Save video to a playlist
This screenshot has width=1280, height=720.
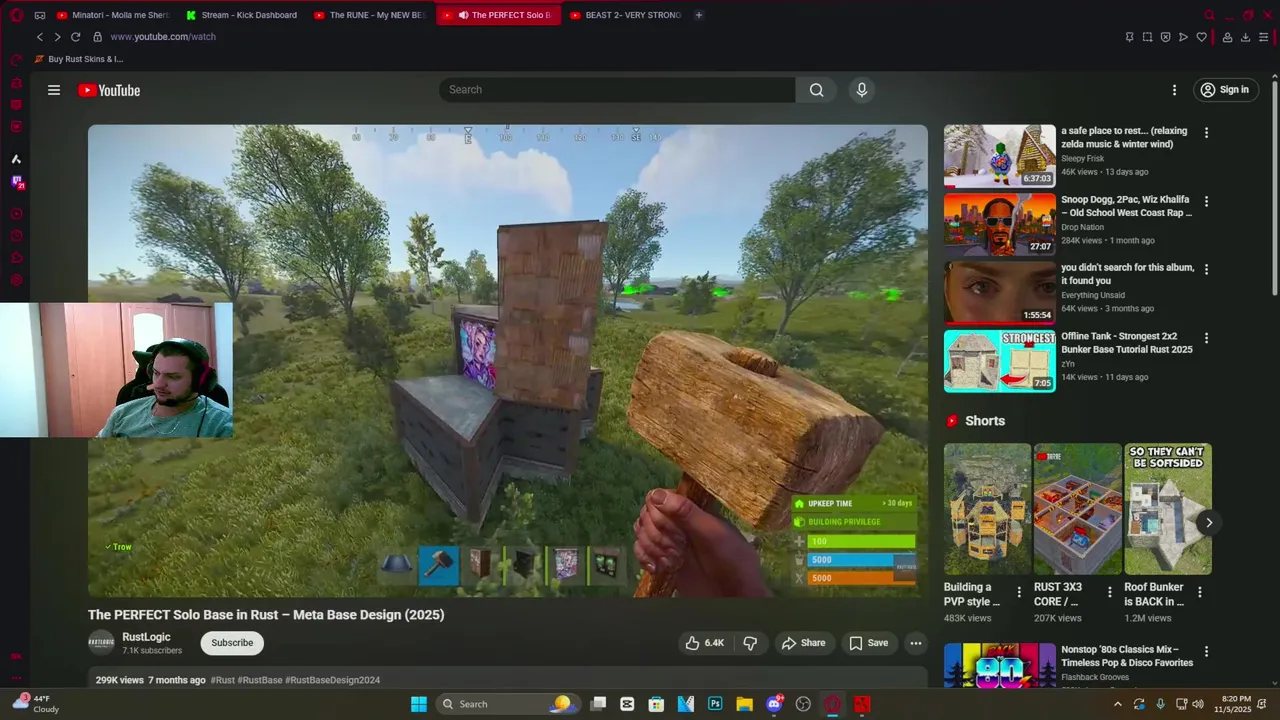869,643
